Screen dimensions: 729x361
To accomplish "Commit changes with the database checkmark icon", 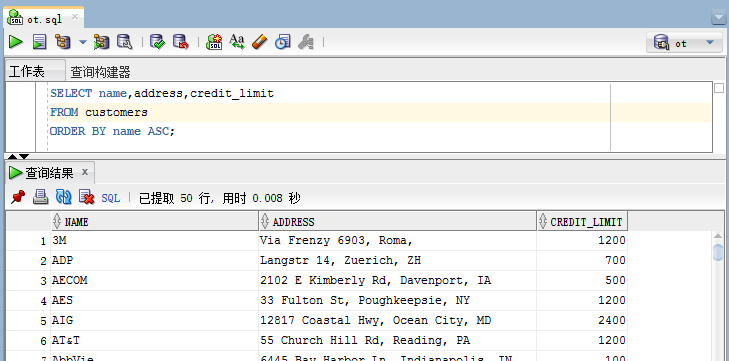I will [158, 42].
